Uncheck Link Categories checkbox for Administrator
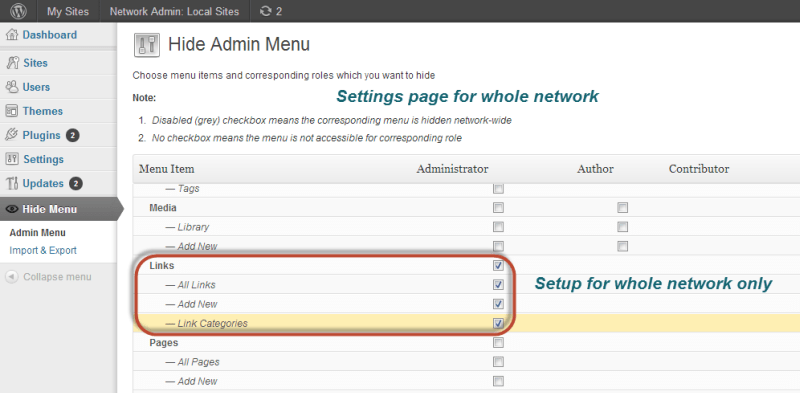 (498, 323)
